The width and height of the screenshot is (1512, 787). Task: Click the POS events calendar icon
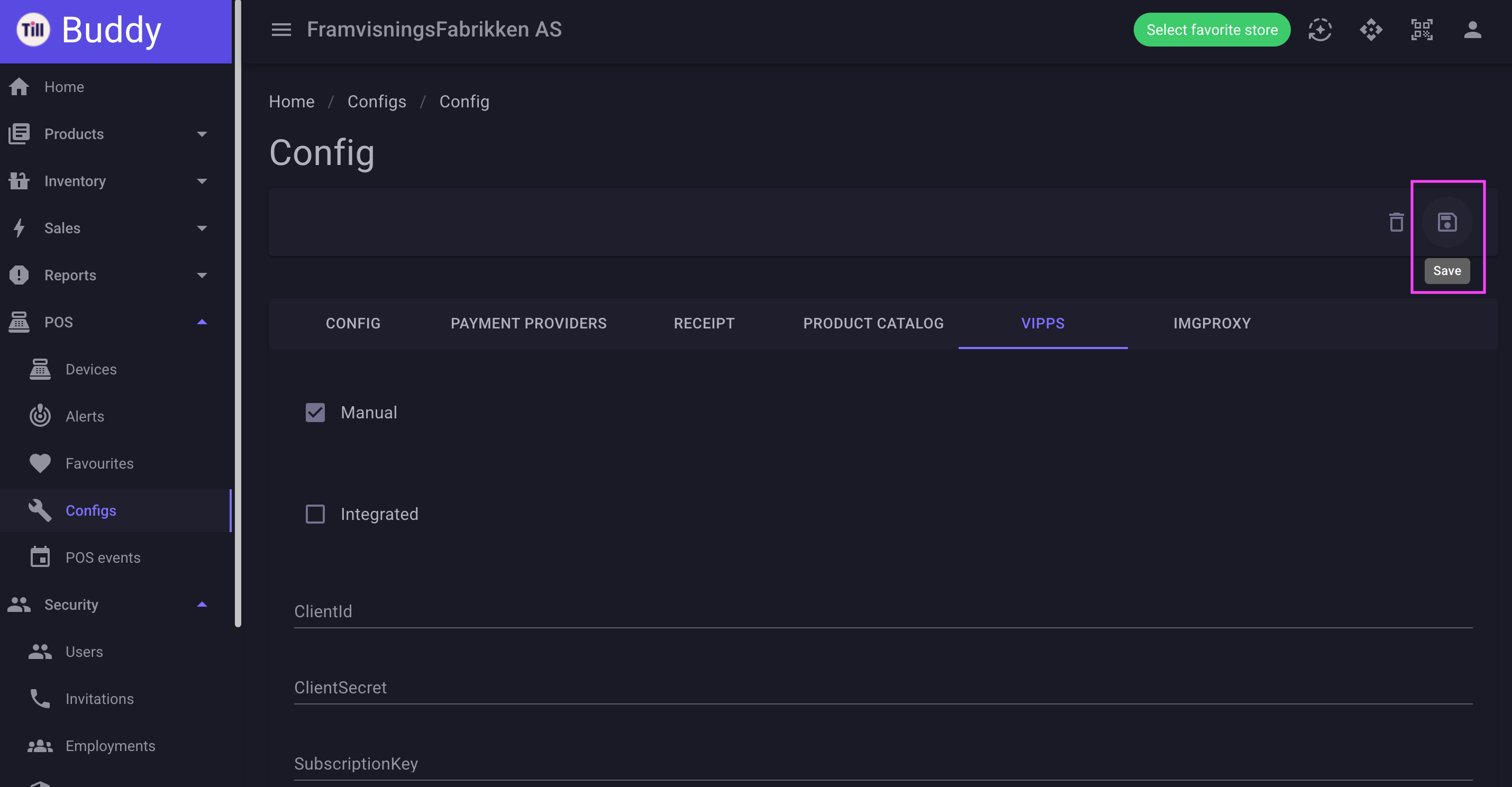40,557
